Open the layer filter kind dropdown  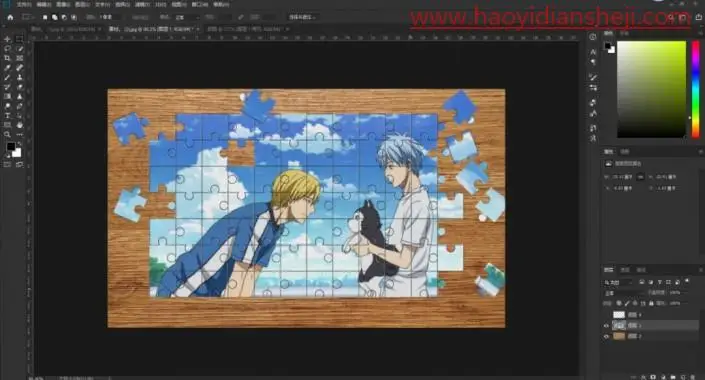[618, 282]
